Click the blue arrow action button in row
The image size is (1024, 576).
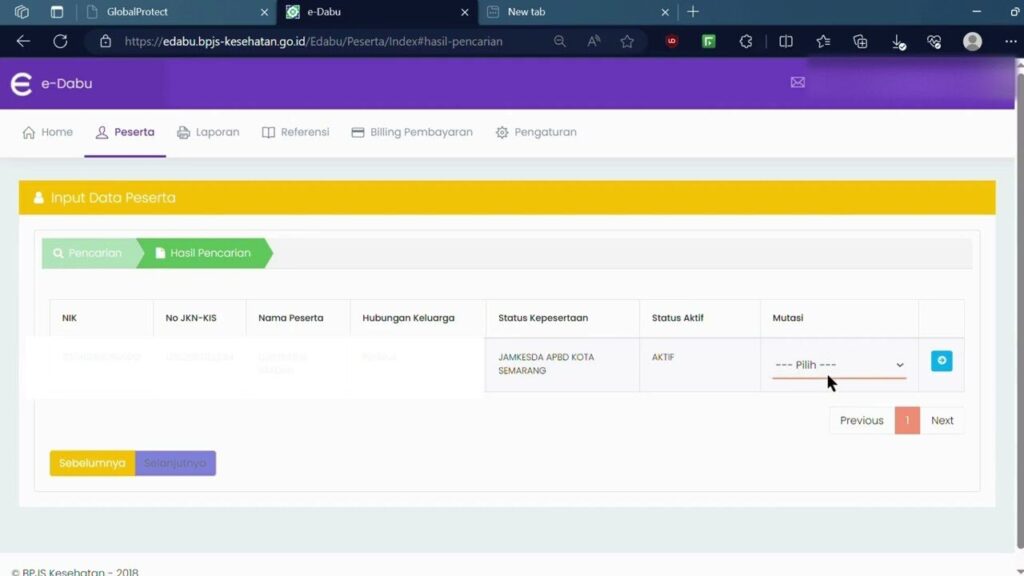click(x=941, y=361)
